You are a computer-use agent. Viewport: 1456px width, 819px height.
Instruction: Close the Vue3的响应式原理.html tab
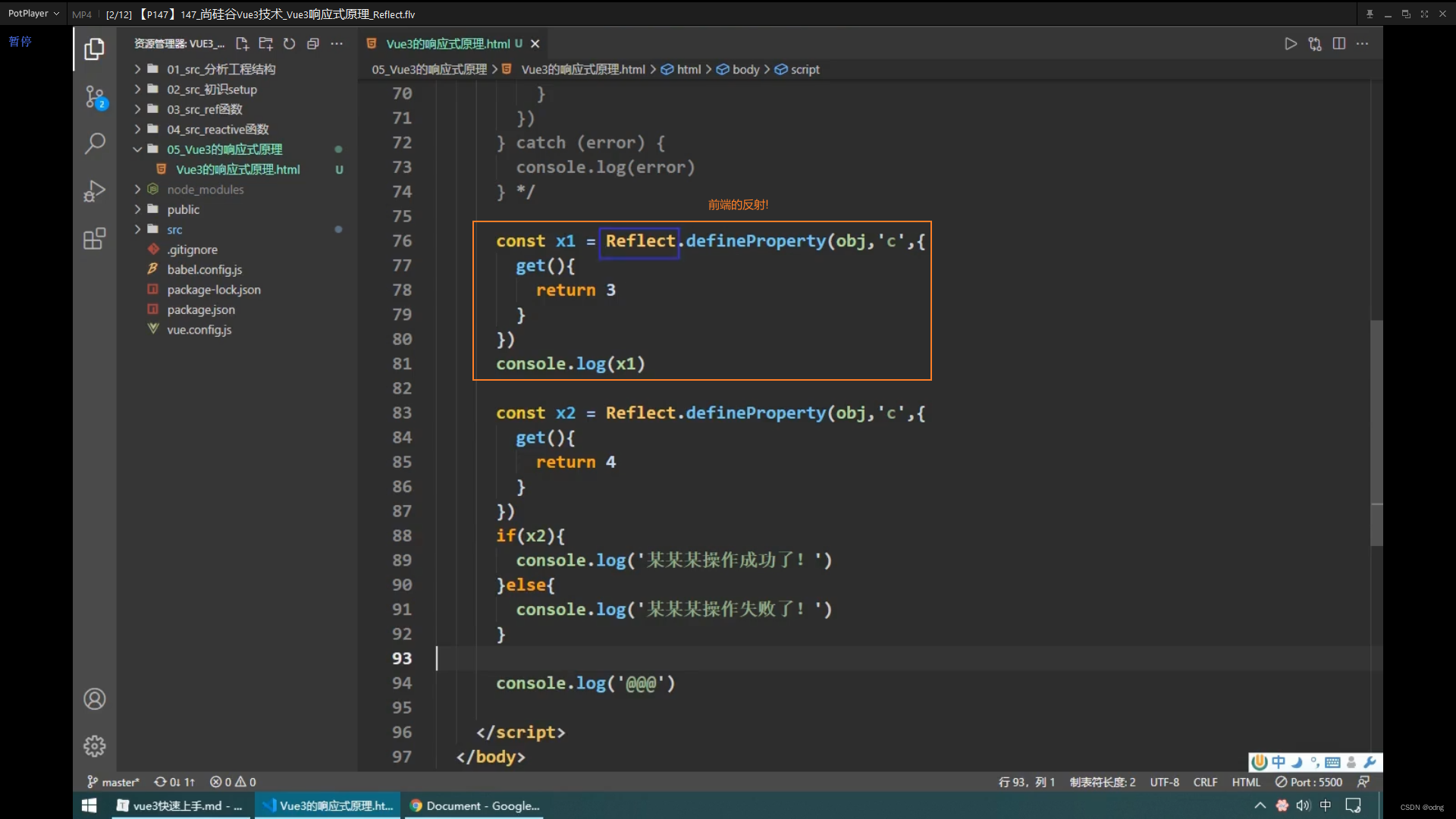coord(535,44)
